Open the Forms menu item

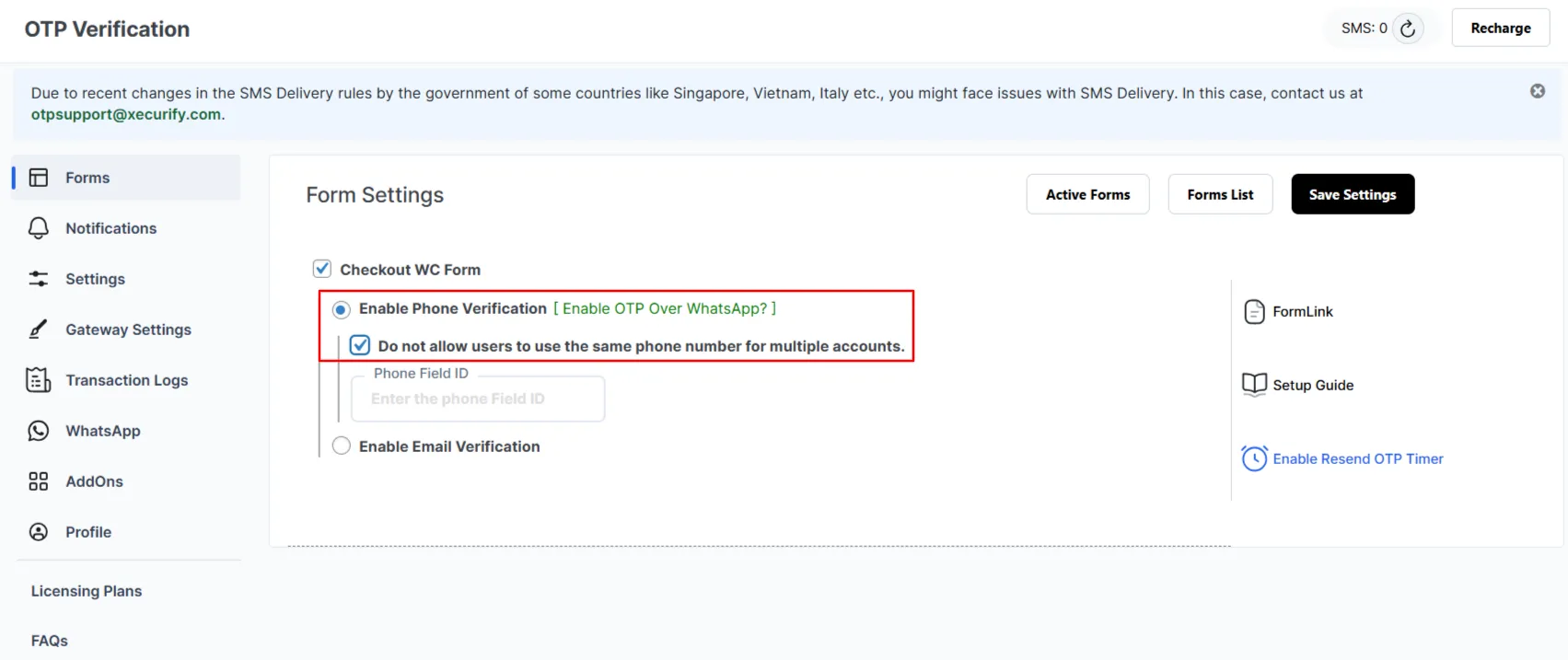pyautogui.click(x=87, y=178)
